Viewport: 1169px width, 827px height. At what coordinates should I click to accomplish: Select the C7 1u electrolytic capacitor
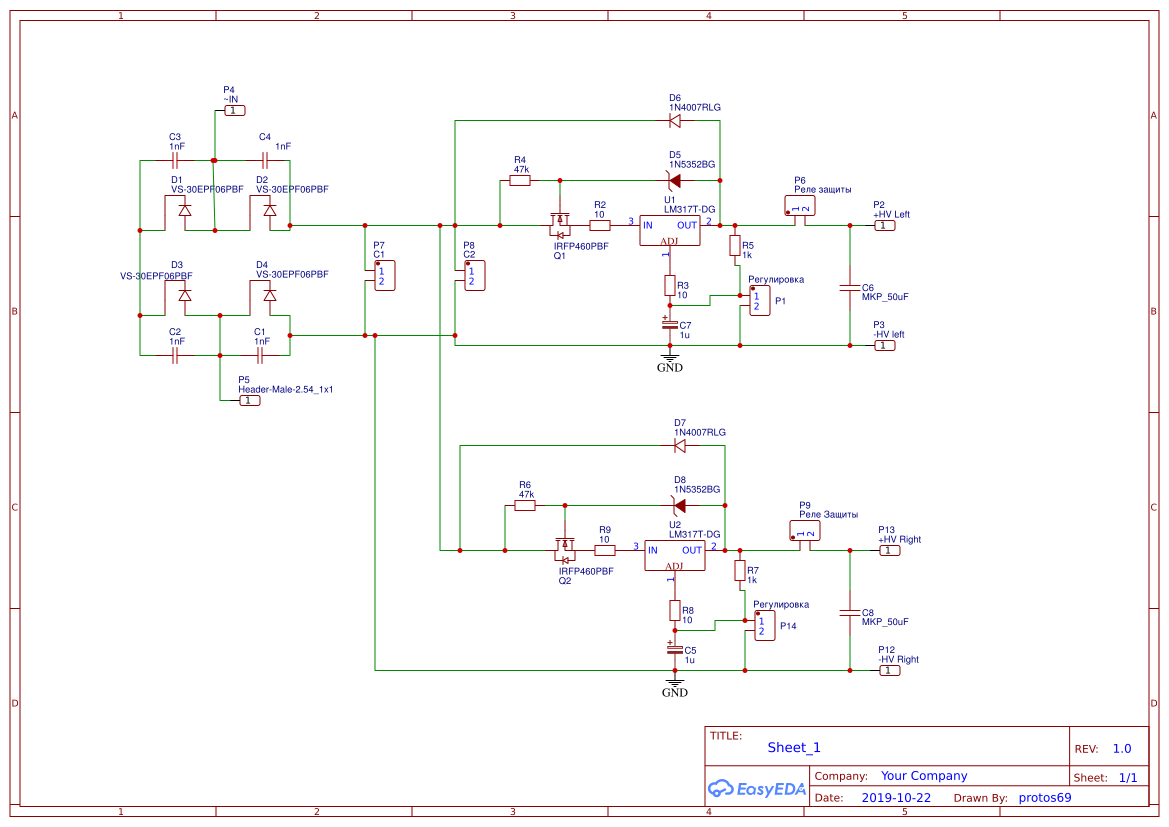pyautogui.click(x=670, y=324)
